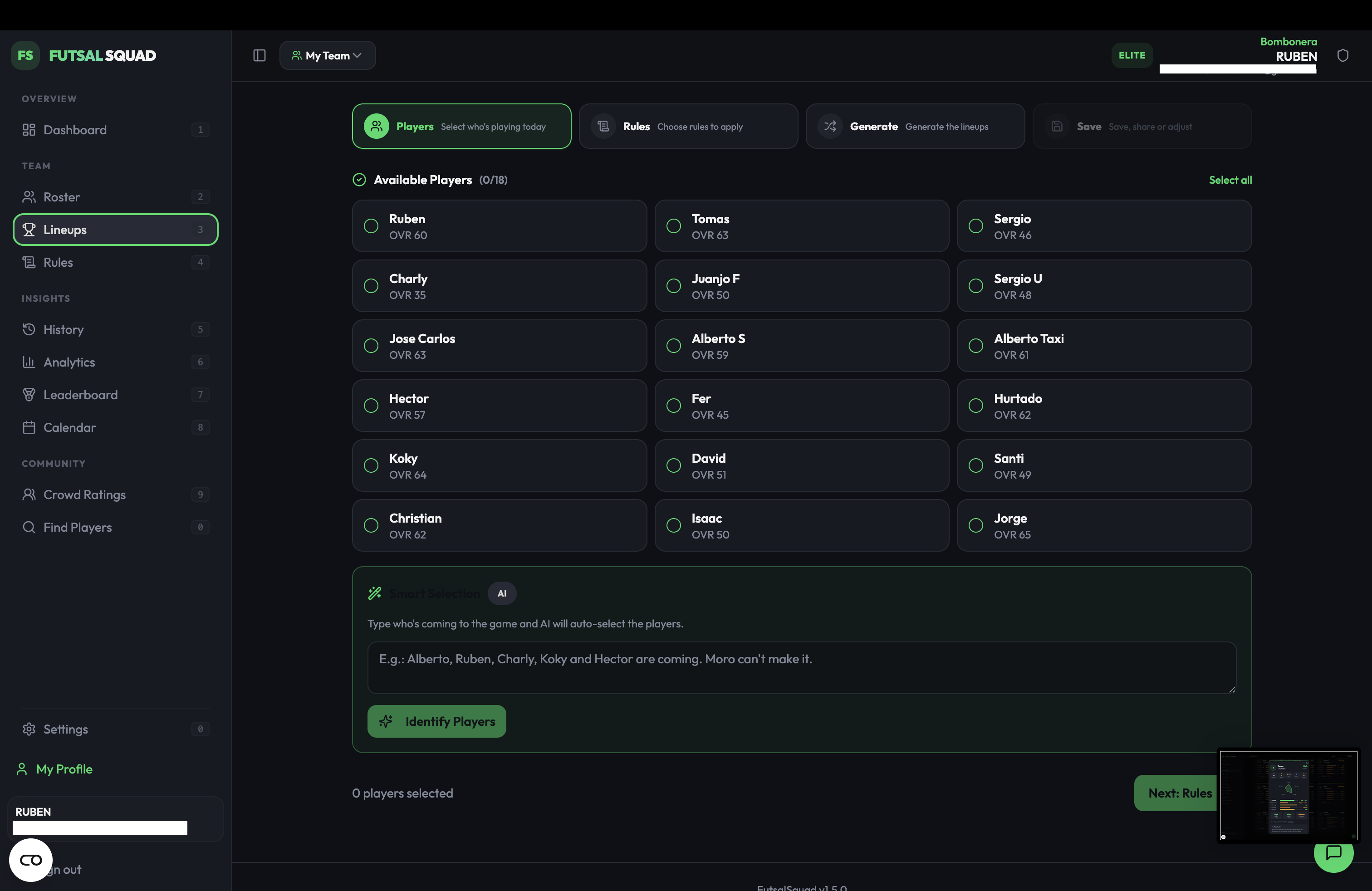Click the Smart Selection magic wand icon
This screenshot has height=891, width=1372.
tap(375, 593)
